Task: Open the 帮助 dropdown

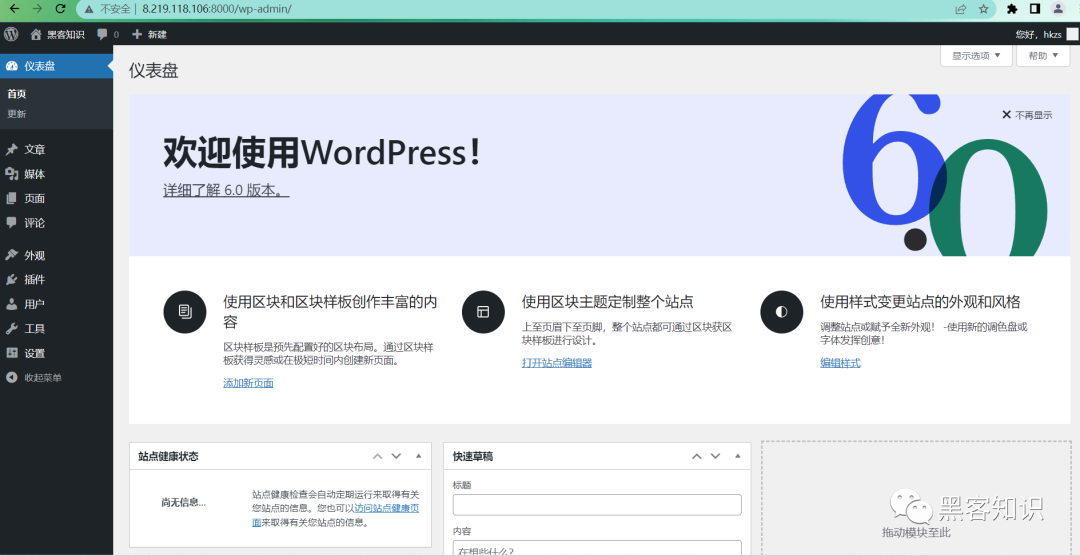Action: tap(1043, 56)
